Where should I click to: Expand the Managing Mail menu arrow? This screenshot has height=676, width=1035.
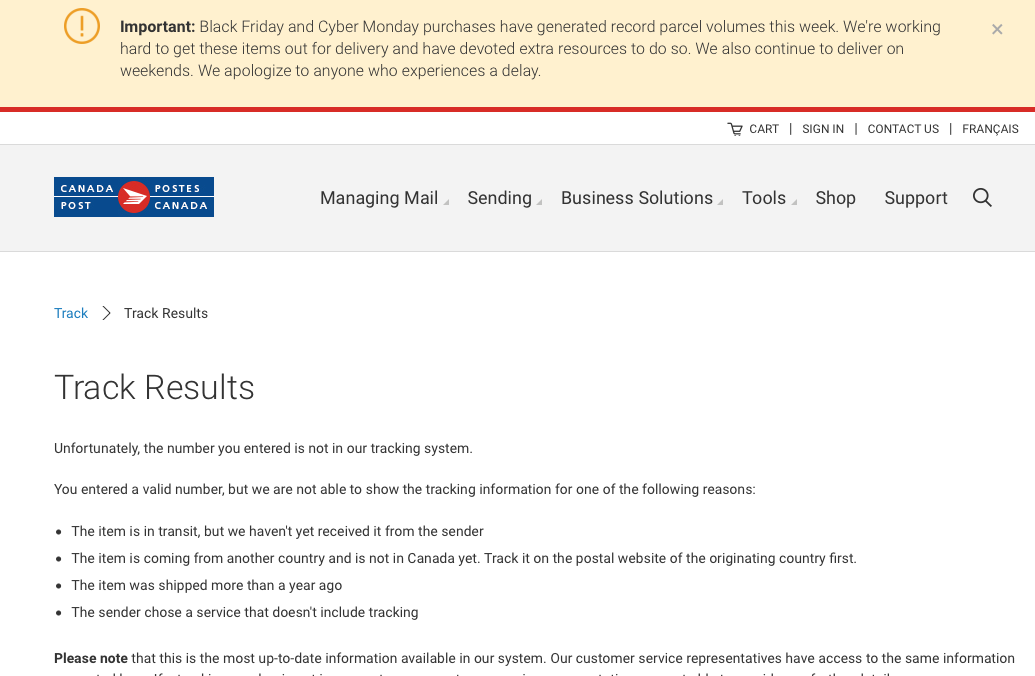point(446,202)
